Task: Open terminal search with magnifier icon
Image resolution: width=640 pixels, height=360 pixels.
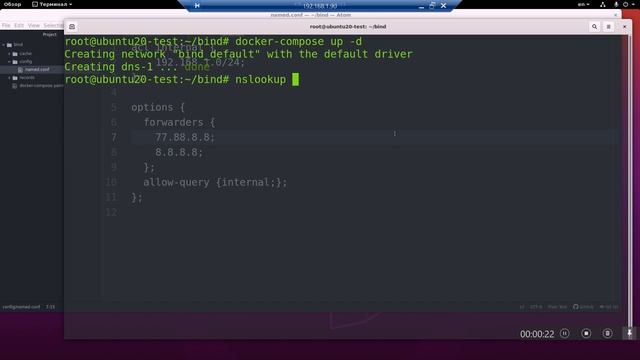Action: pos(594,27)
